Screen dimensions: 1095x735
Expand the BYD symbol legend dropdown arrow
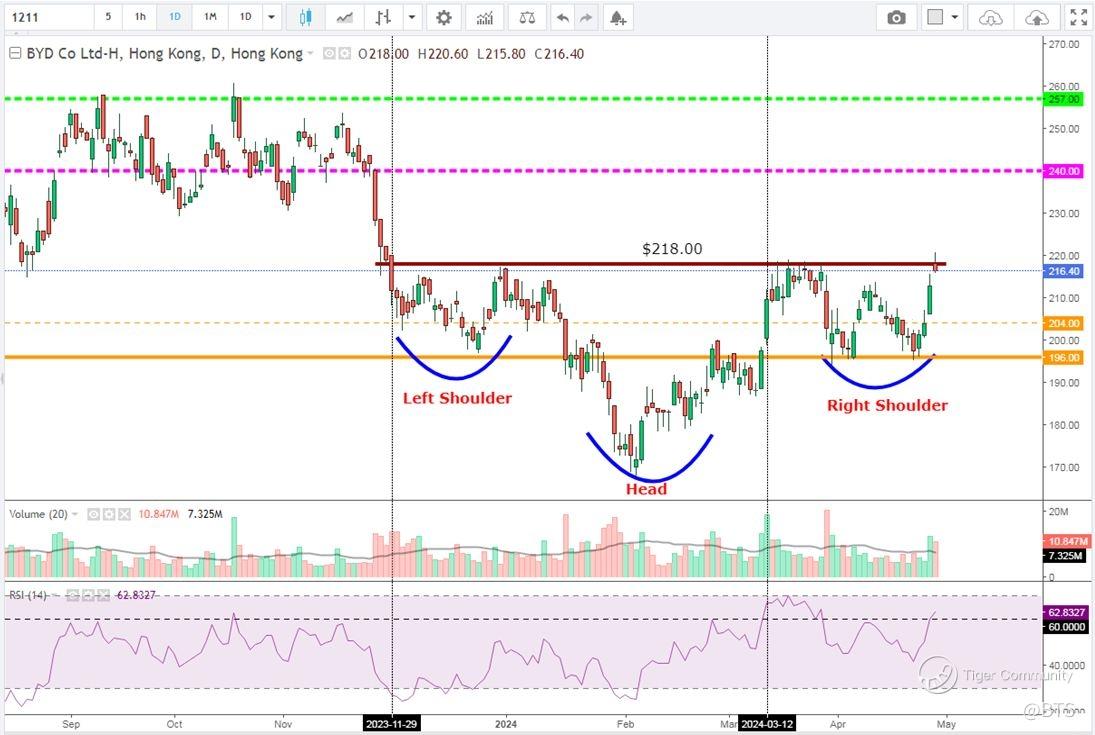(310, 54)
